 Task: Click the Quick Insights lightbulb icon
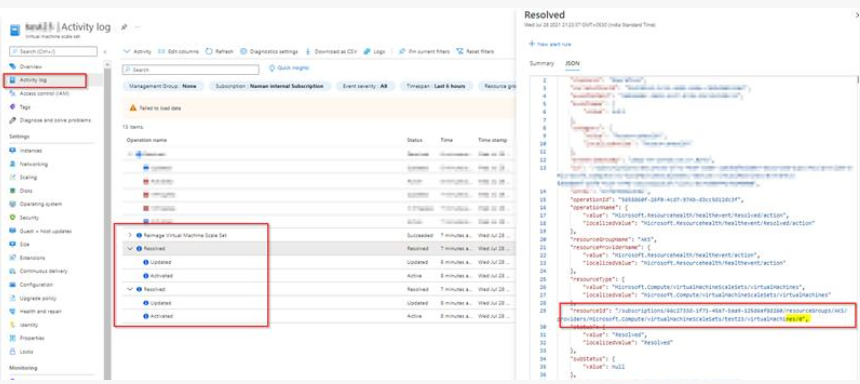tap(271, 68)
